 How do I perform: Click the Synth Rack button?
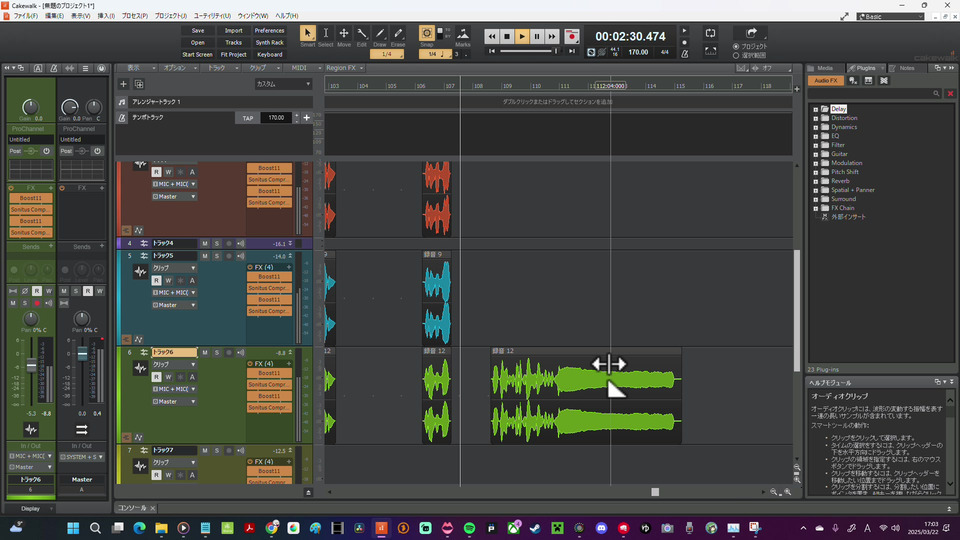point(269,43)
